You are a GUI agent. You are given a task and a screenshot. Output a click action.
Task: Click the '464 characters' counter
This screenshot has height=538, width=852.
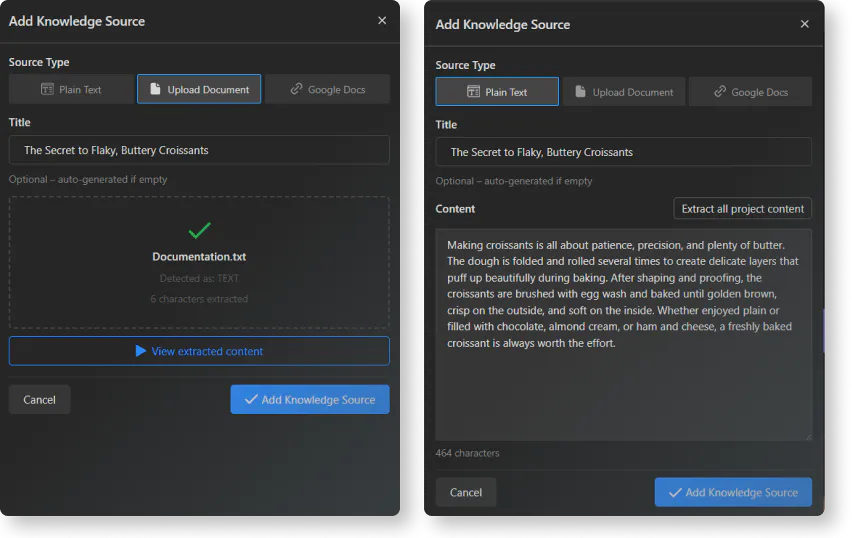(467, 453)
